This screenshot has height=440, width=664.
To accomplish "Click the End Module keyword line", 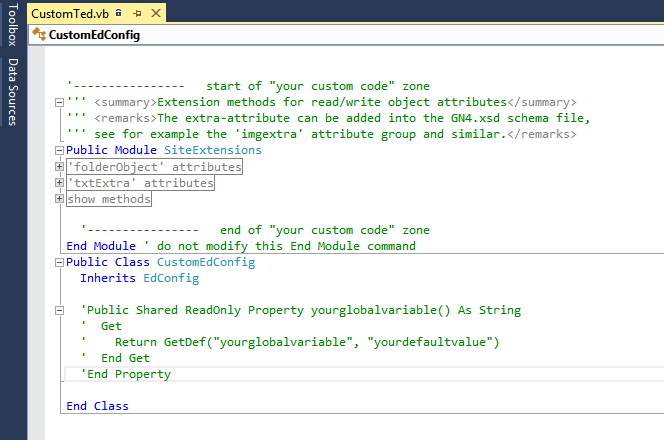I will [x=97, y=246].
